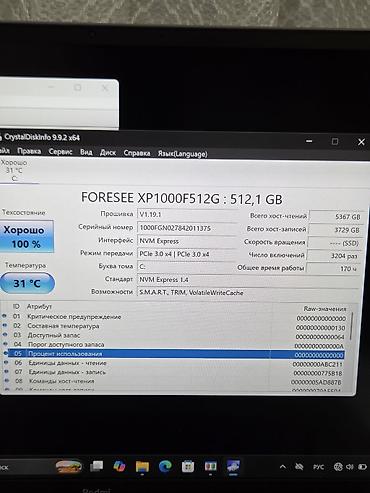Click status dot icon of attribute 08

tap(7, 380)
